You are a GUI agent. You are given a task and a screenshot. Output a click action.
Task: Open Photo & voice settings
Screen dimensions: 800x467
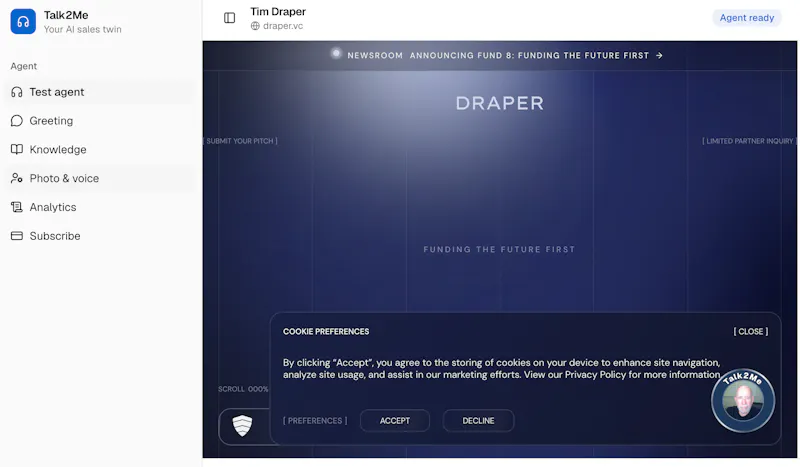tap(100, 178)
